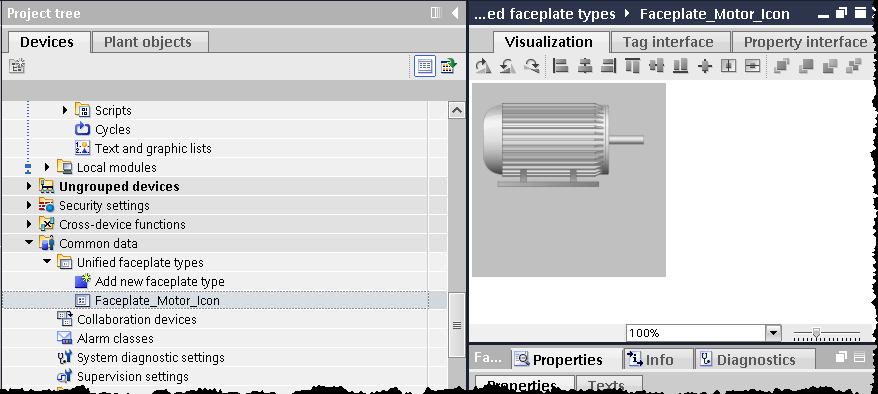
Task: Click the inspector panel collapse lines icon
Action: click(861, 358)
